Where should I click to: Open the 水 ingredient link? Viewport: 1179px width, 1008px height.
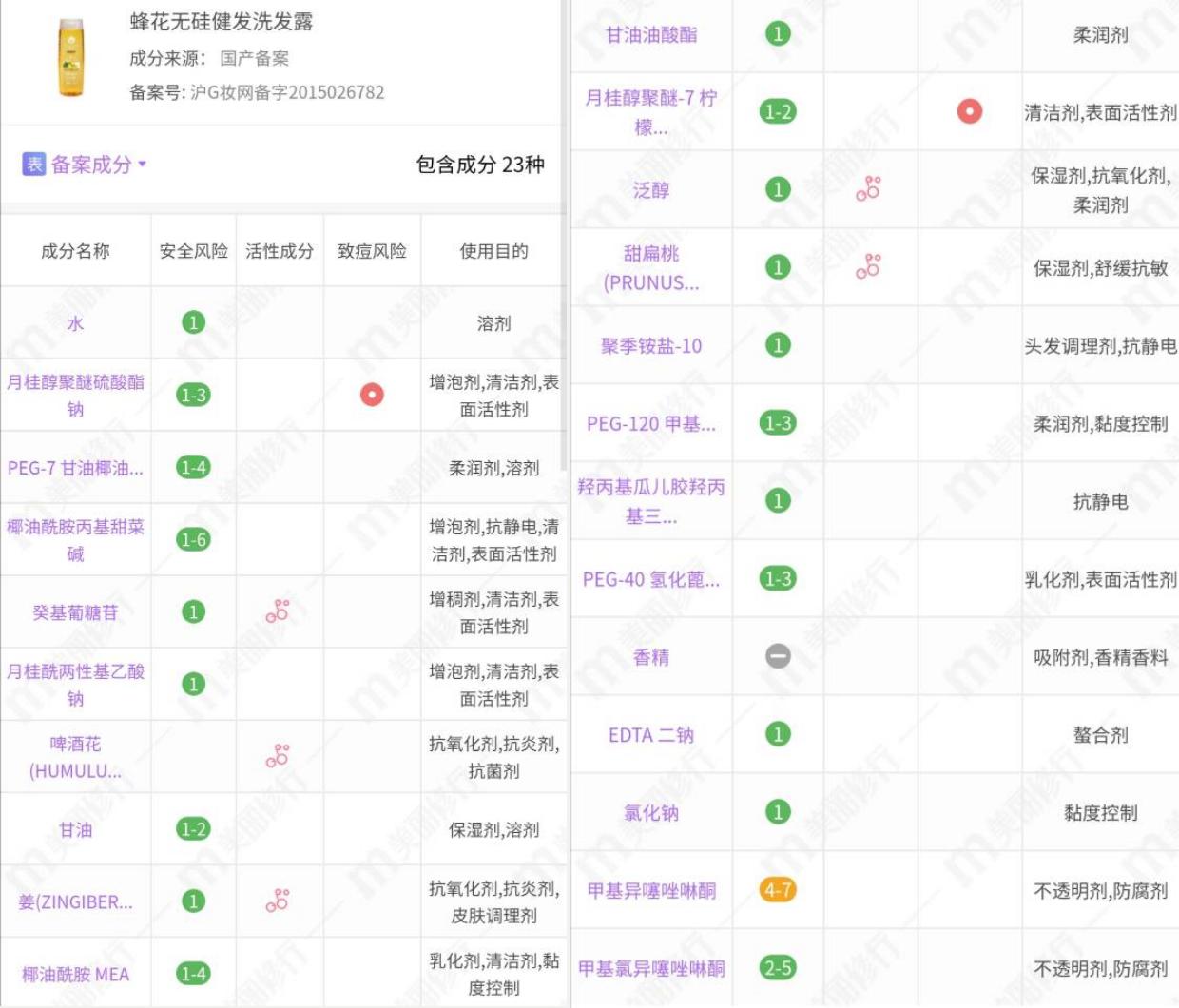[76, 322]
